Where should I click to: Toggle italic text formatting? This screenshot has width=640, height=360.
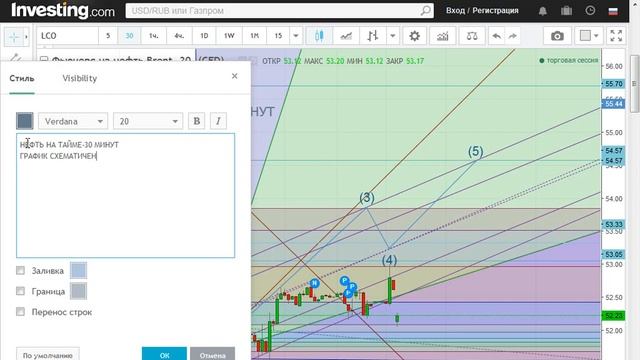click(218, 121)
